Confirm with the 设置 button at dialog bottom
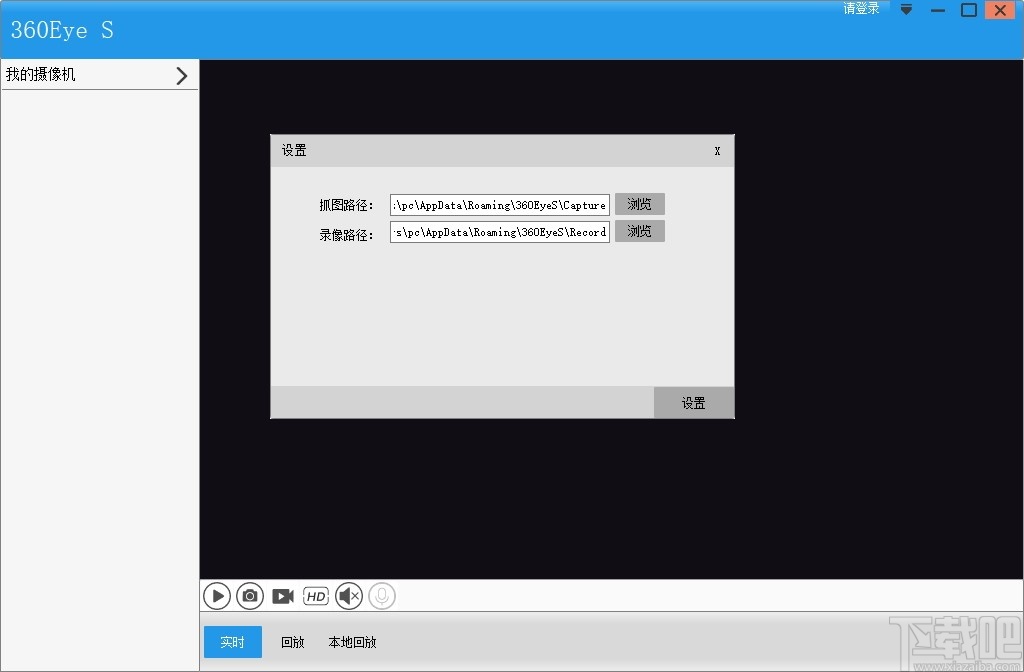The height and width of the screenshot is (672, 1024). (x=694, y=403)
